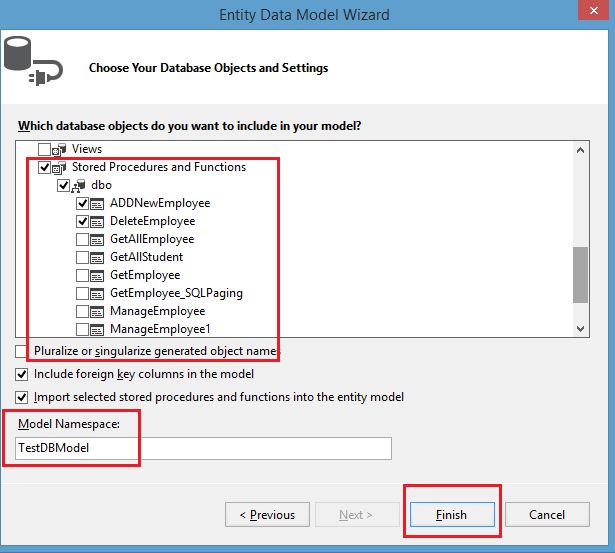Check the GetEmployee_SQLPaging checkbox

[x=82, y=293]
